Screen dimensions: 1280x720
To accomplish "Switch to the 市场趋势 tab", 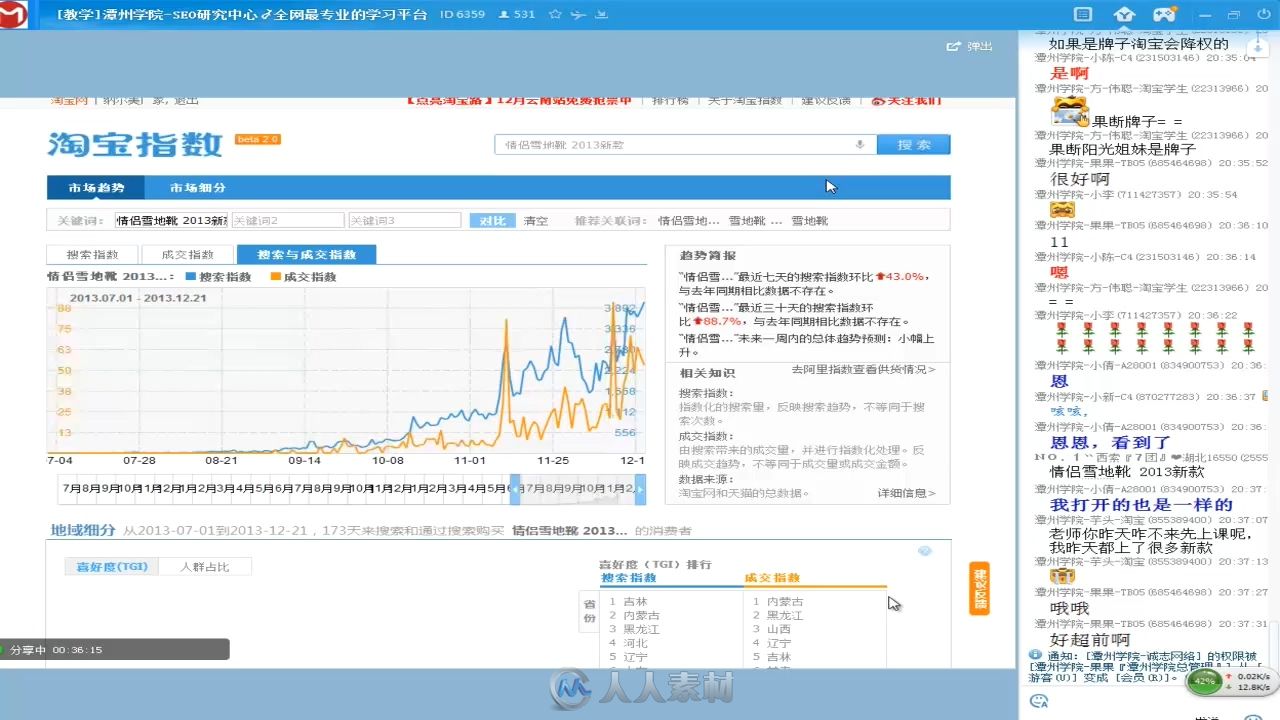I will pyautogui.click(x=96, y=188).
